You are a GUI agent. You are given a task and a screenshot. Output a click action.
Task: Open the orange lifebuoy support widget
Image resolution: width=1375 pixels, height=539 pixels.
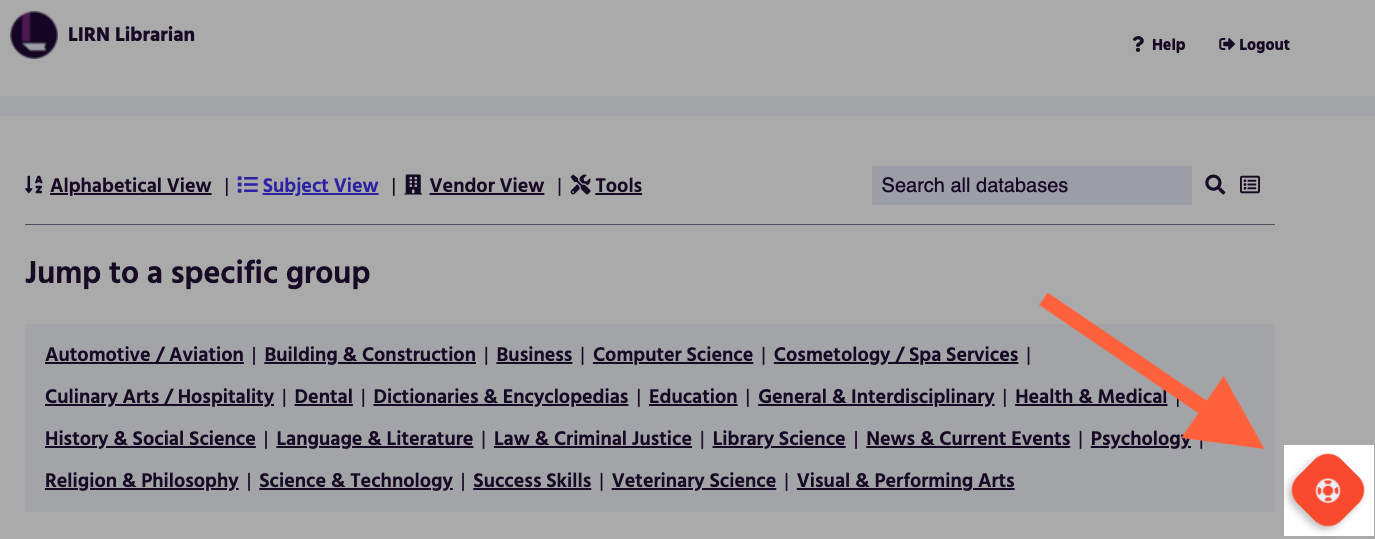1327,490
